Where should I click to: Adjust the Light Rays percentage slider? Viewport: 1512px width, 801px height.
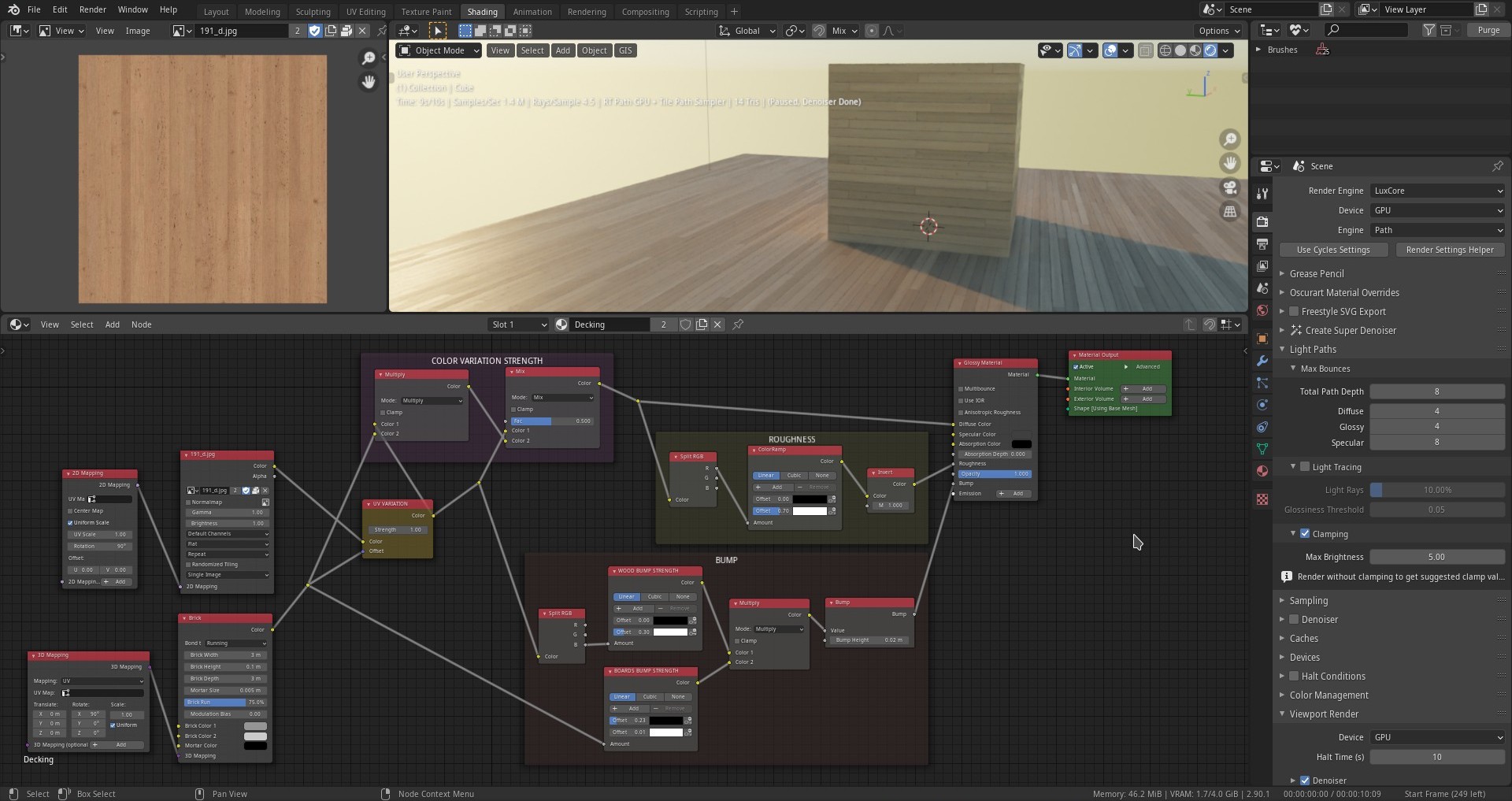point(1437,490)
